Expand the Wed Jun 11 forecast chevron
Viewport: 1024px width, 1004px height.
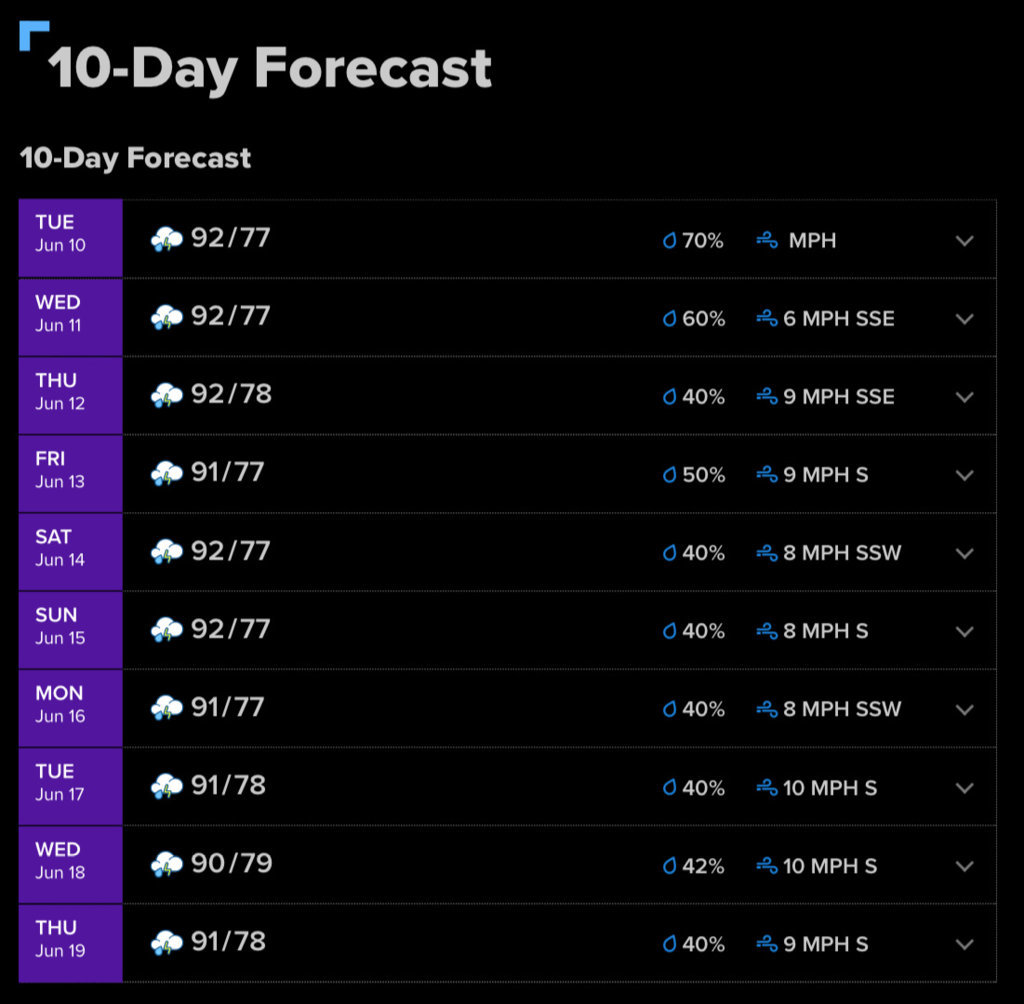click(x=965, y=319)
